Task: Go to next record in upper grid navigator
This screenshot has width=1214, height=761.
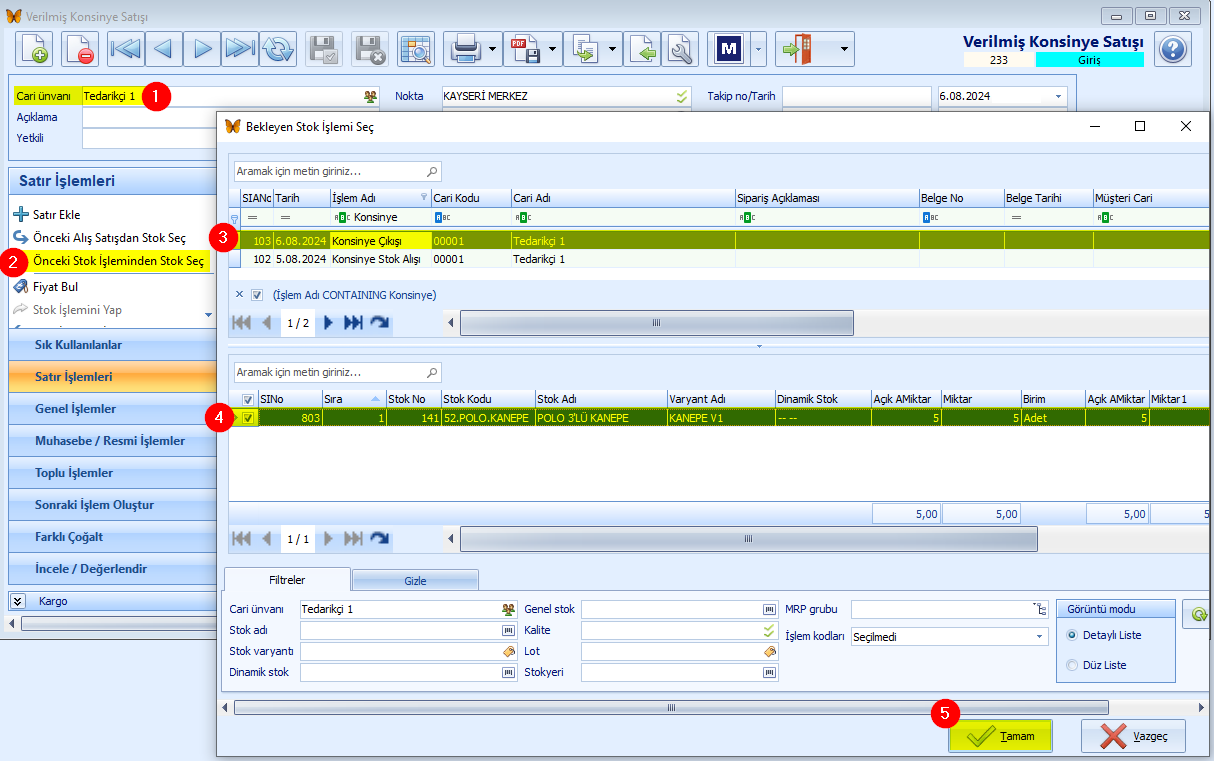Action: coord(327,323)
